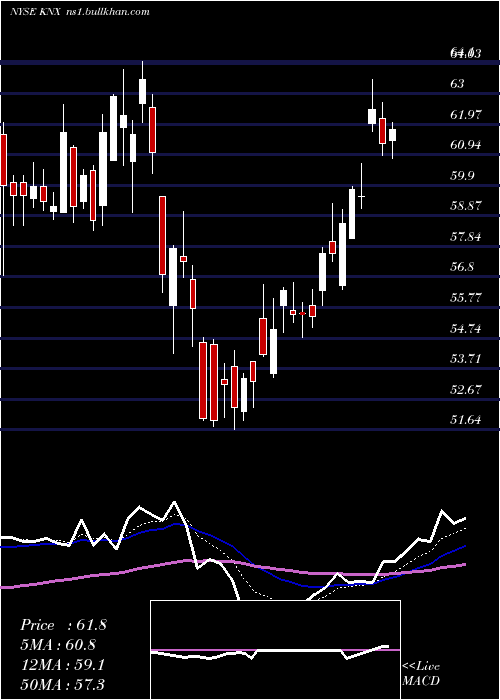
Task: Select the 53.71 price axis label
Action: tap(466, 358)
